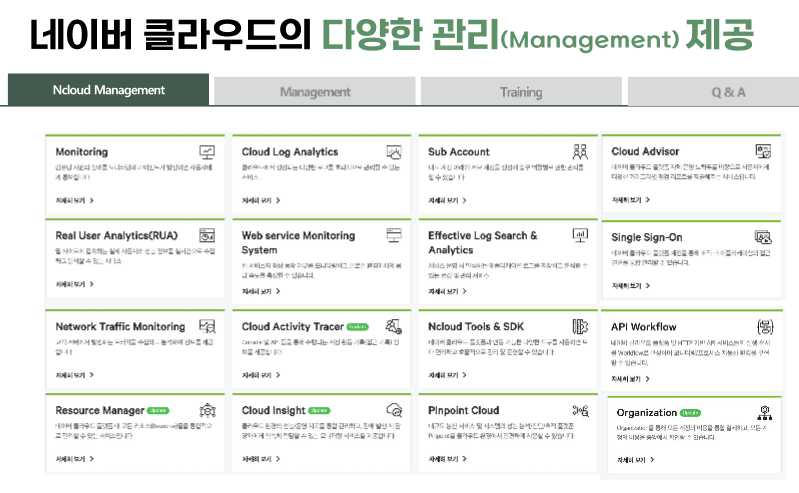The height and width of the screenshot is (493, 799).
Task: Click the Effective Log Search & Analytics title
Action: [x=483, y=243]
